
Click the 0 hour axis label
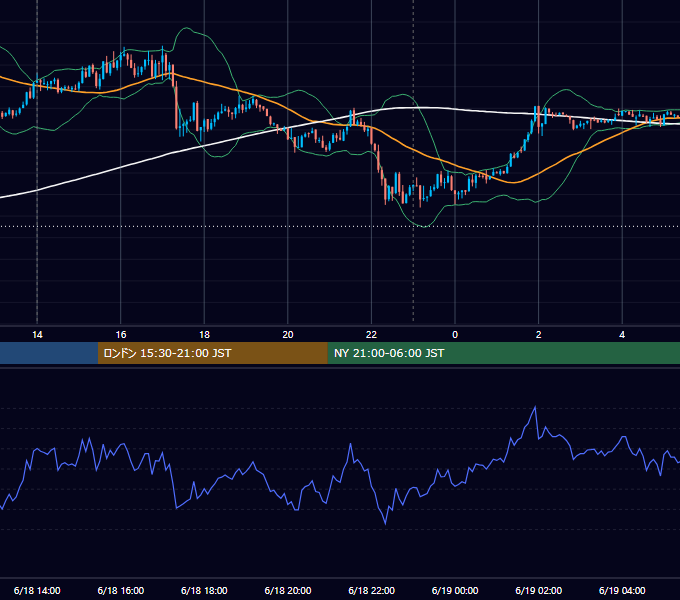coord(455,335)
